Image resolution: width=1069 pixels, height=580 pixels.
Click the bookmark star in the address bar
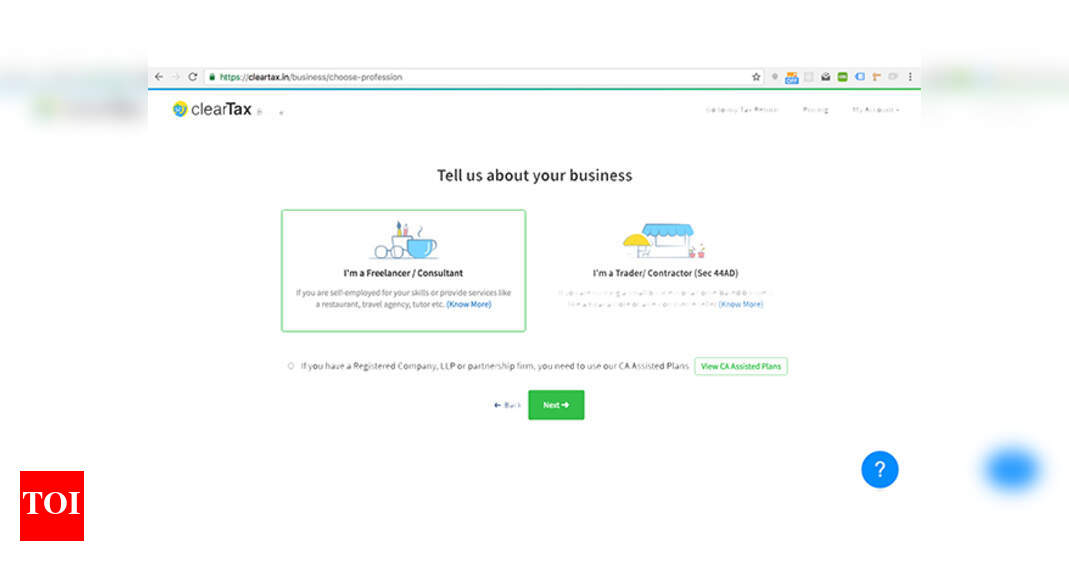[756, 76]
